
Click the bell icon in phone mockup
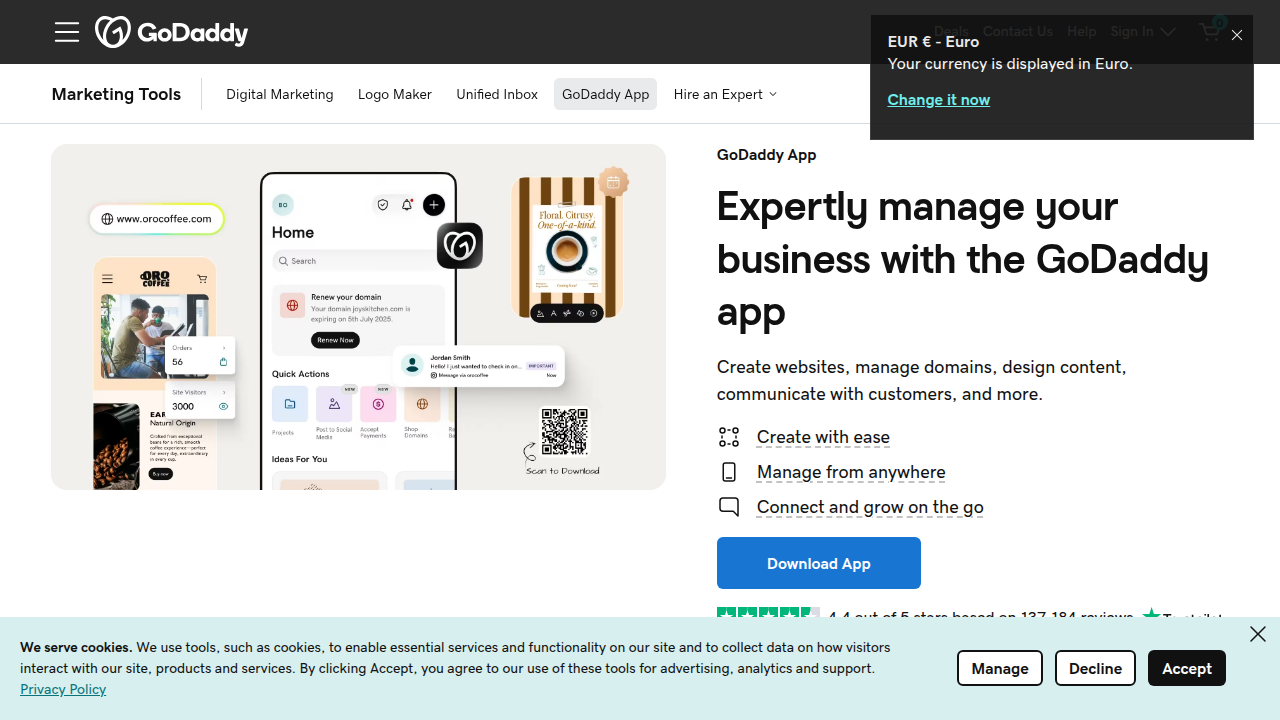(407, 205)
